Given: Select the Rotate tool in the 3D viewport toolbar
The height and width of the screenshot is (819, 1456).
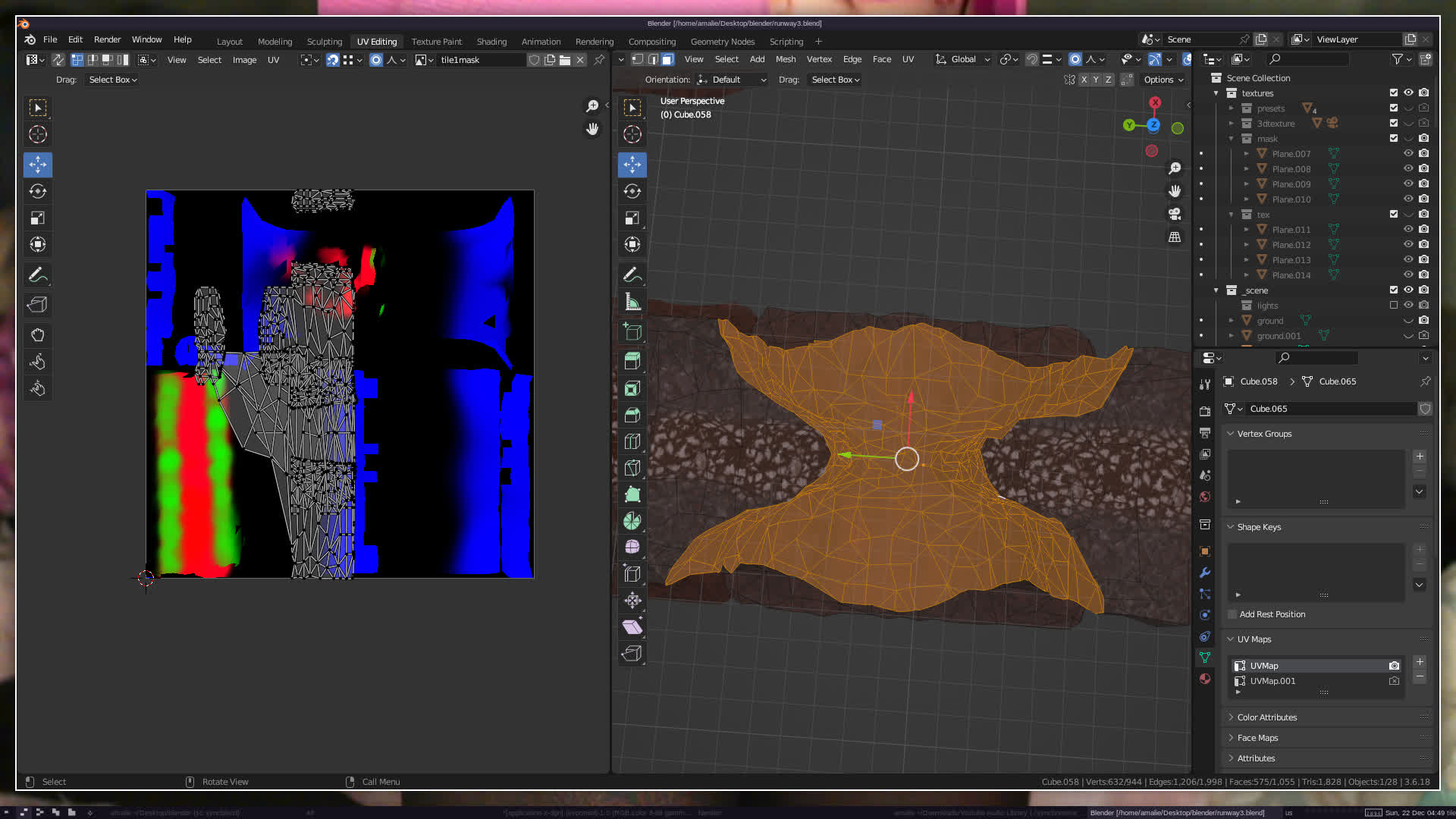Looking at the screenshot, I should point(632,191).
